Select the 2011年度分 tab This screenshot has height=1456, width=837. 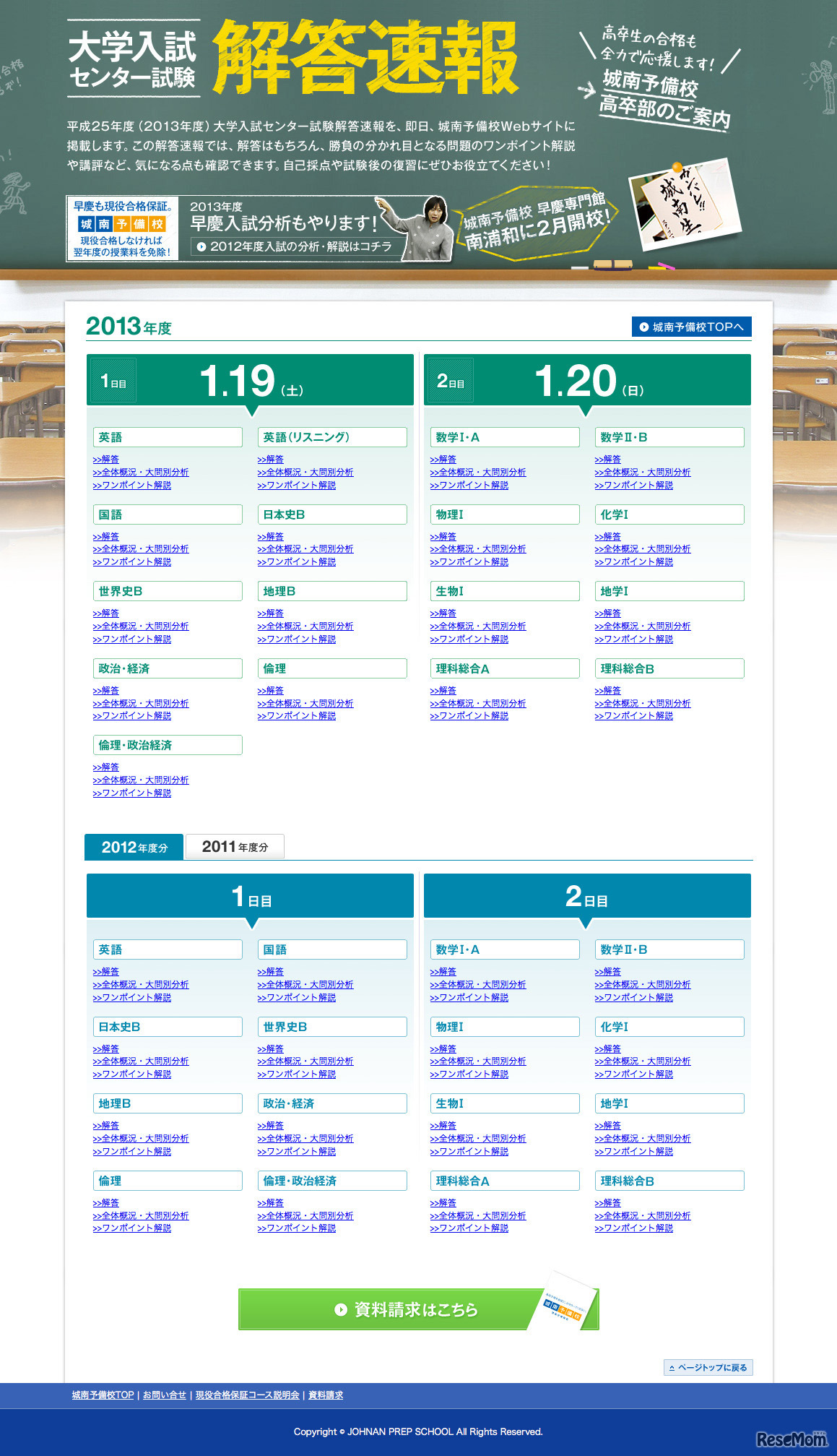[235, 847]
